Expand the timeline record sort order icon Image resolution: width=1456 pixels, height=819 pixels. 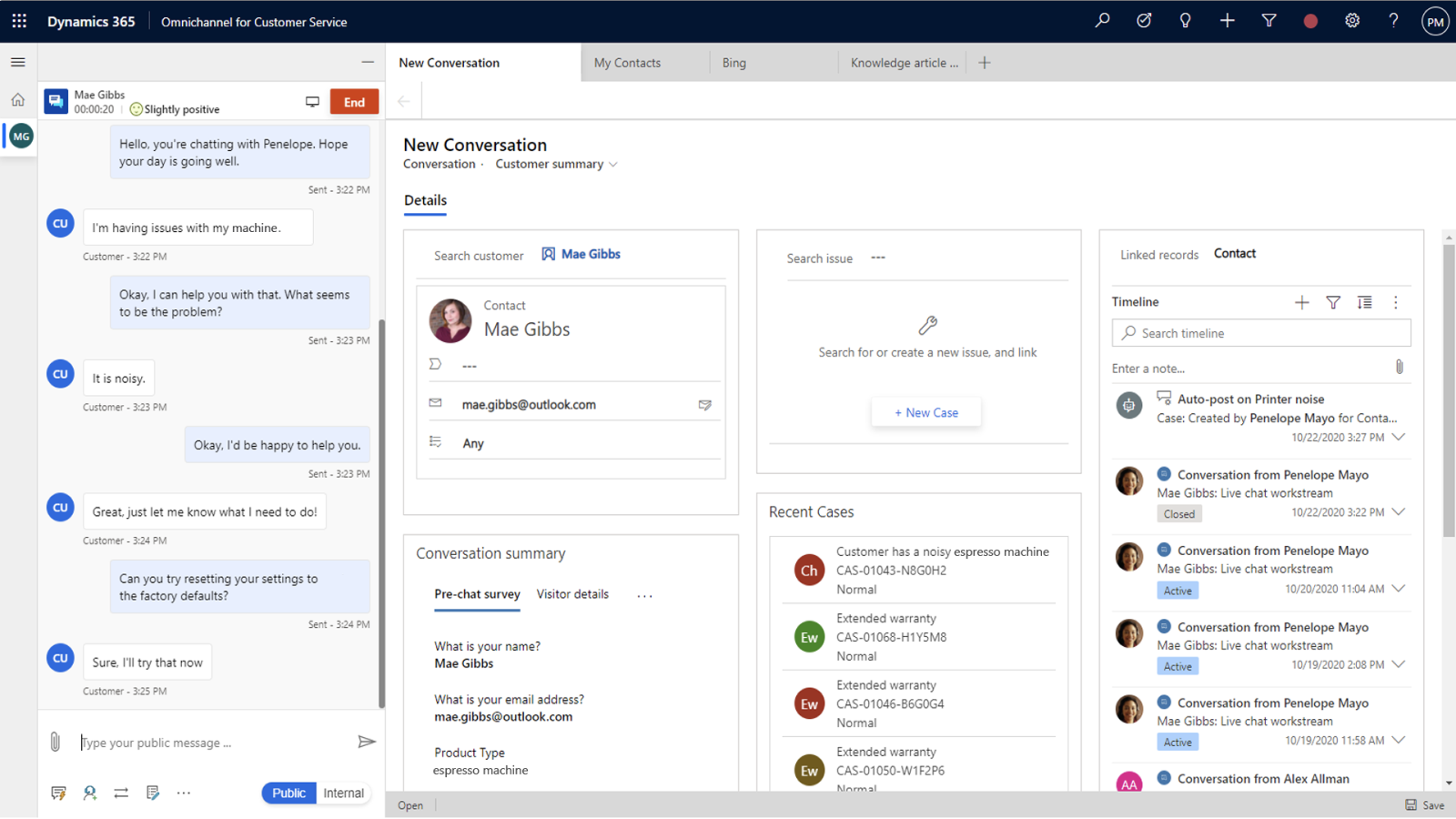pyautogui.click(x=1364, y=301)
